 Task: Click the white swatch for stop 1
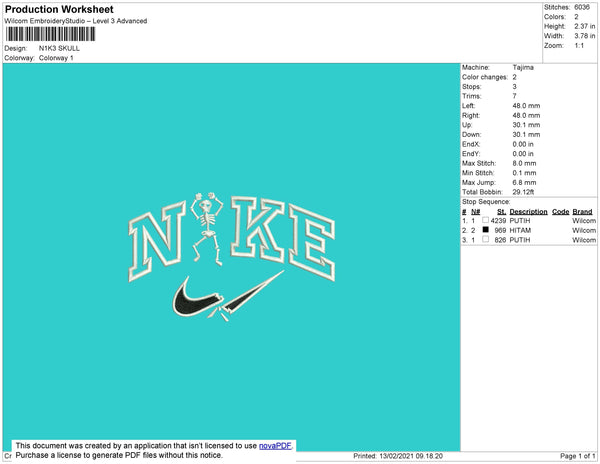click(486, 220)
